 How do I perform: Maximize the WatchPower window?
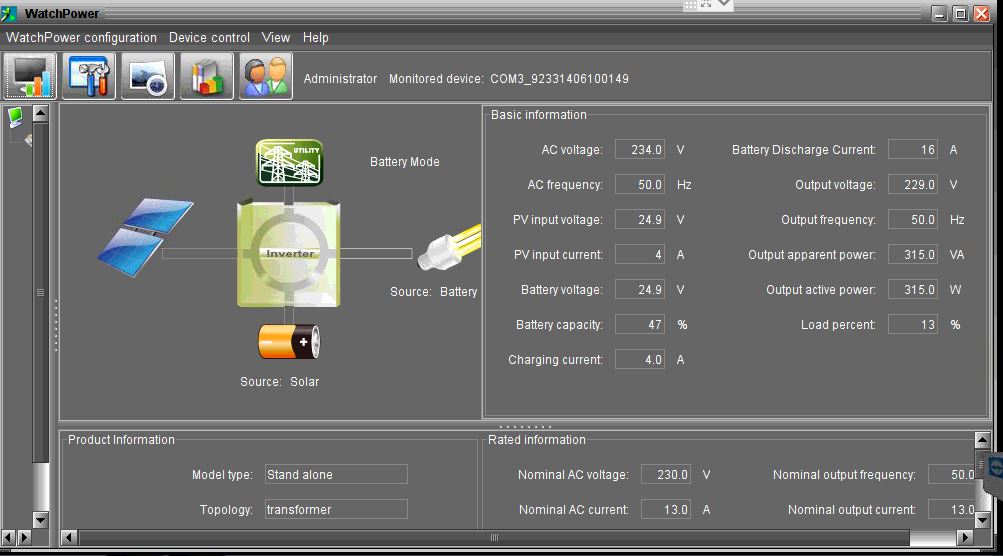pos(960,13)
